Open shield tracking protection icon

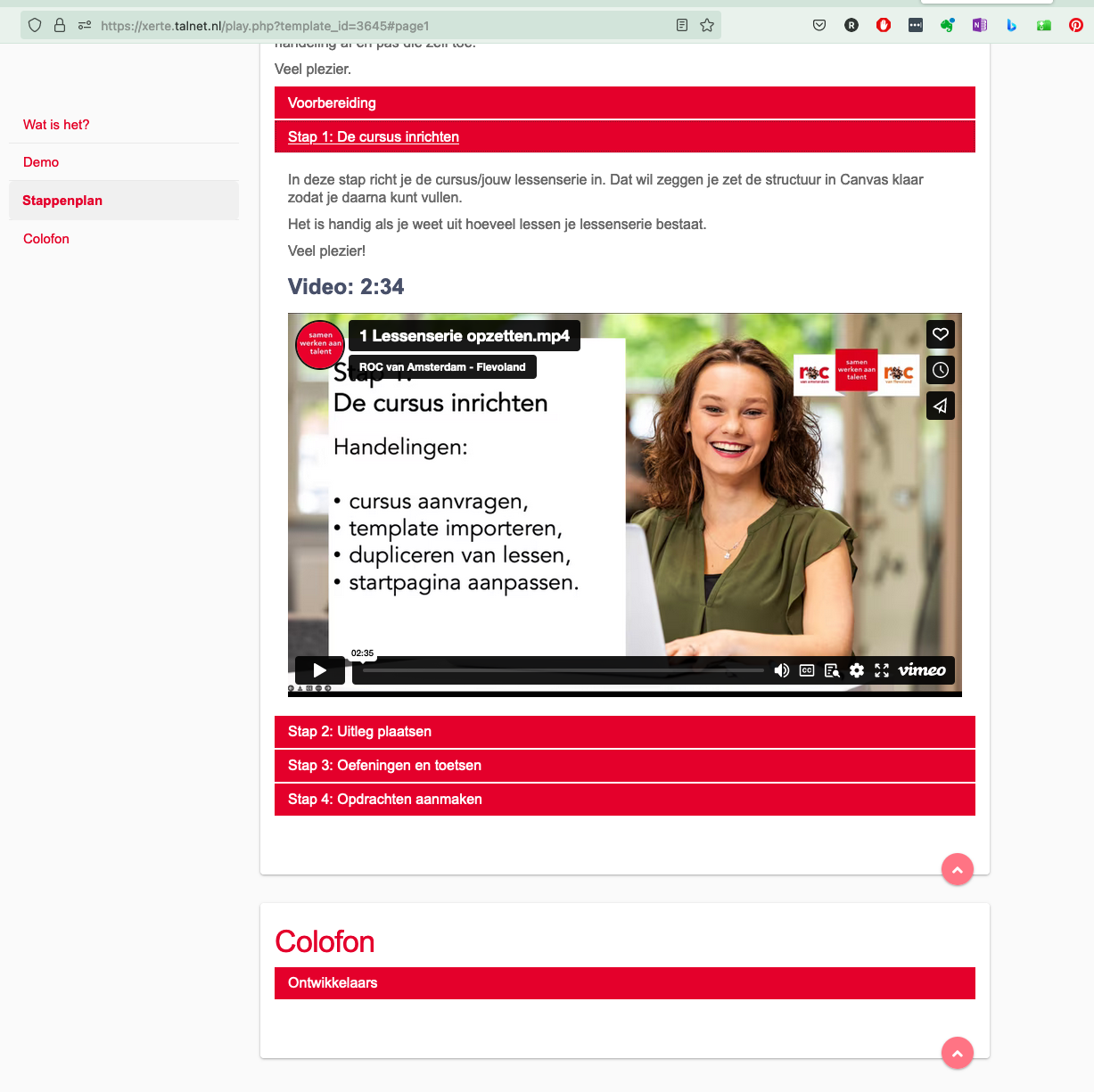tap(35, 25)
